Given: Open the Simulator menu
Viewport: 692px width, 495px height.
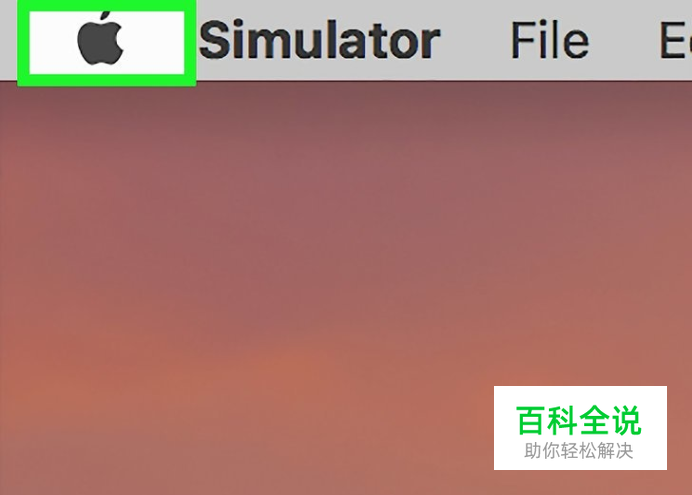Looking at the screenshot, I should click(320, 40).
